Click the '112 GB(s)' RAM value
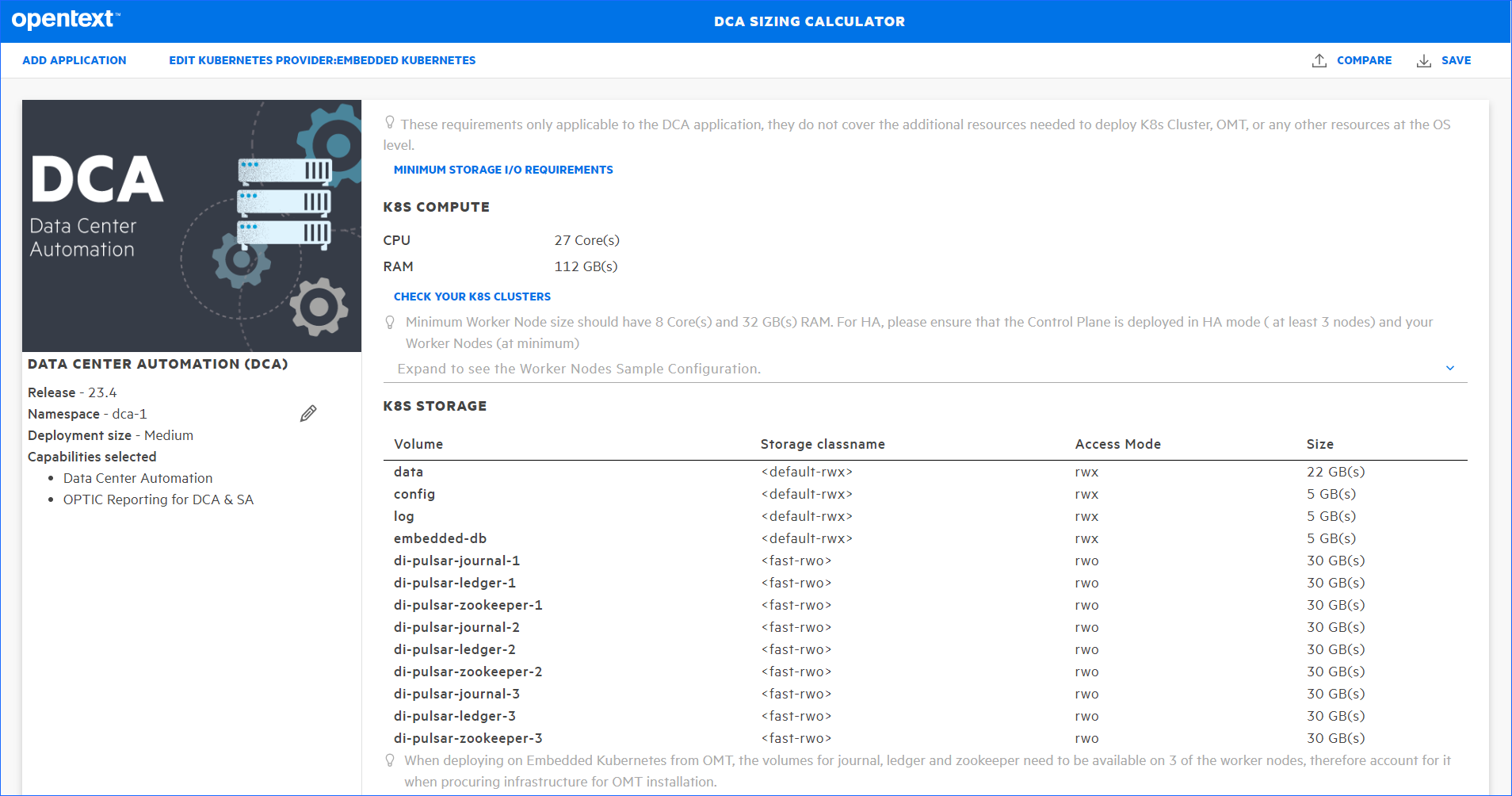The image size is (1512, 796). pyautogui.click(x=586, y=266)
